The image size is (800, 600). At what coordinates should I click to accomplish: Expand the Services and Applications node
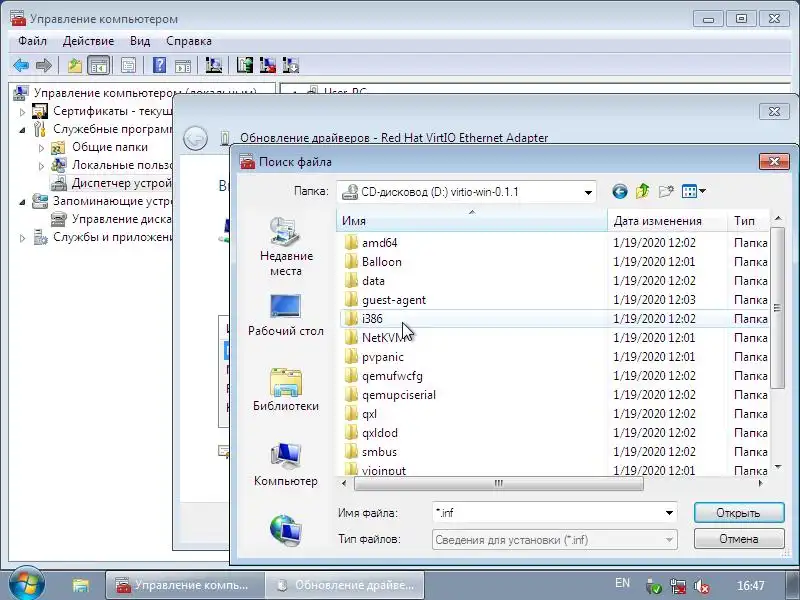(x=22, y=238)
